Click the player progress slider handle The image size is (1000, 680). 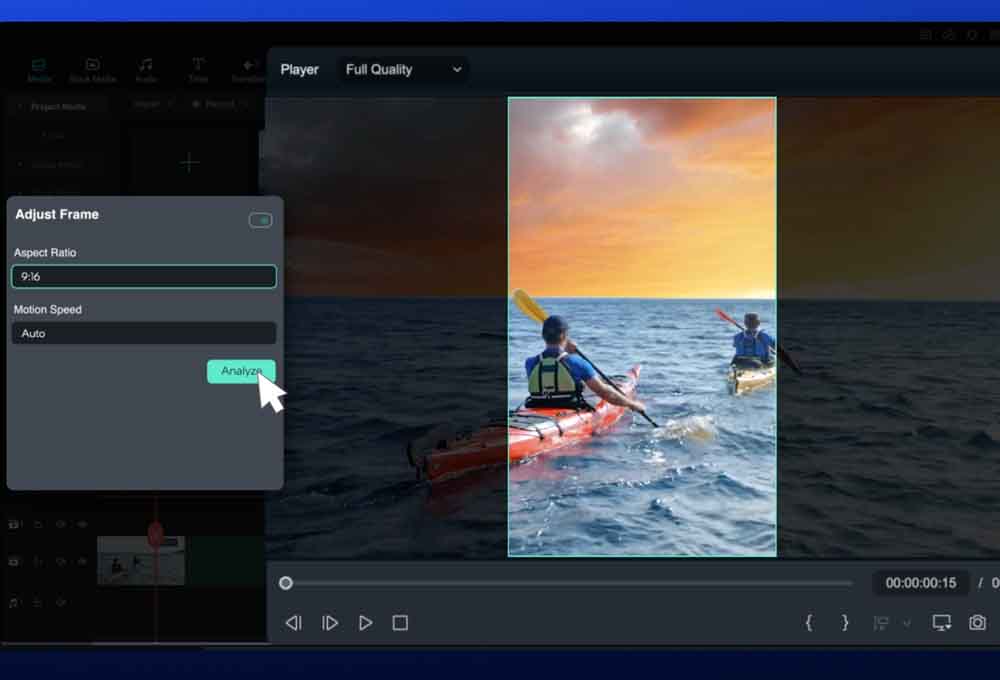[286, 583]
